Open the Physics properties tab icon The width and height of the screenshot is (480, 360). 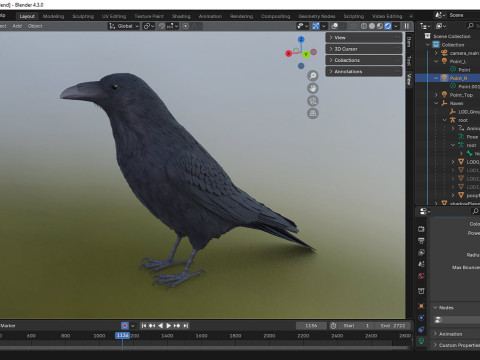click(421, 318)
